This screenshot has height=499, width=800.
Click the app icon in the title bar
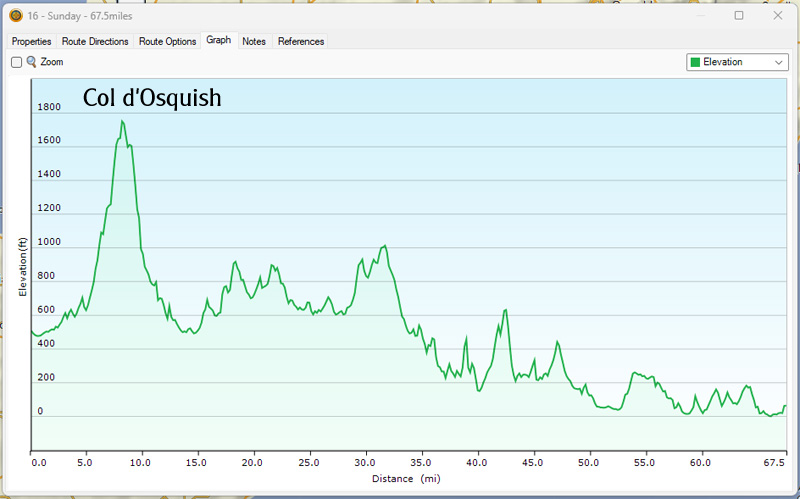click(x=15, y=15)
